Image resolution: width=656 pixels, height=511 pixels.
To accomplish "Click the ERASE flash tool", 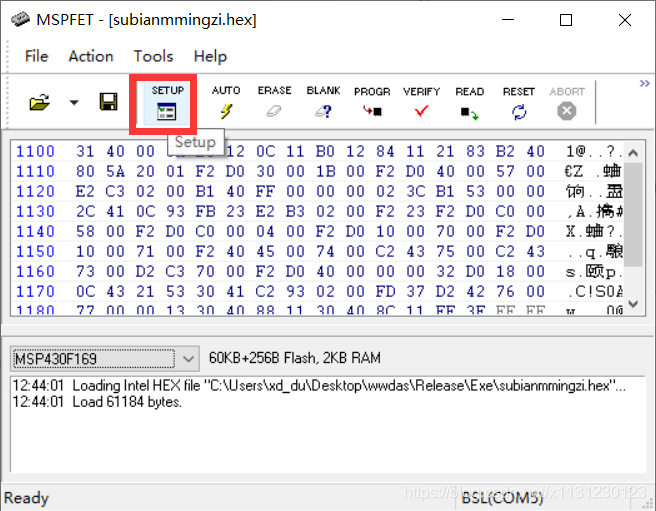I will pyautogui.click(x=274, y=103).
